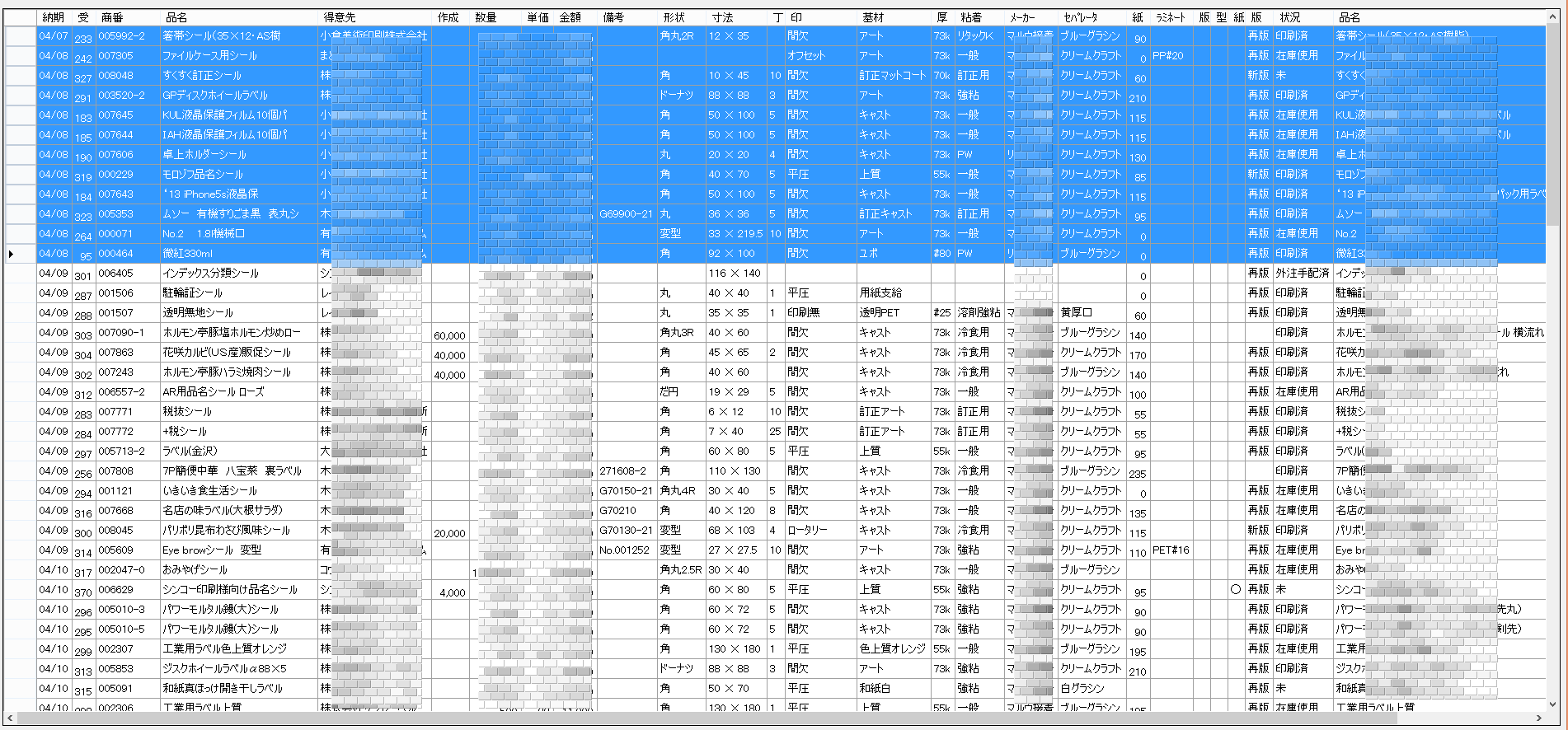The width and height of the screenshot is (1568, 730).
Task: Click the vertical scrollbar down arrow
Action: [x=1554, y=705]
